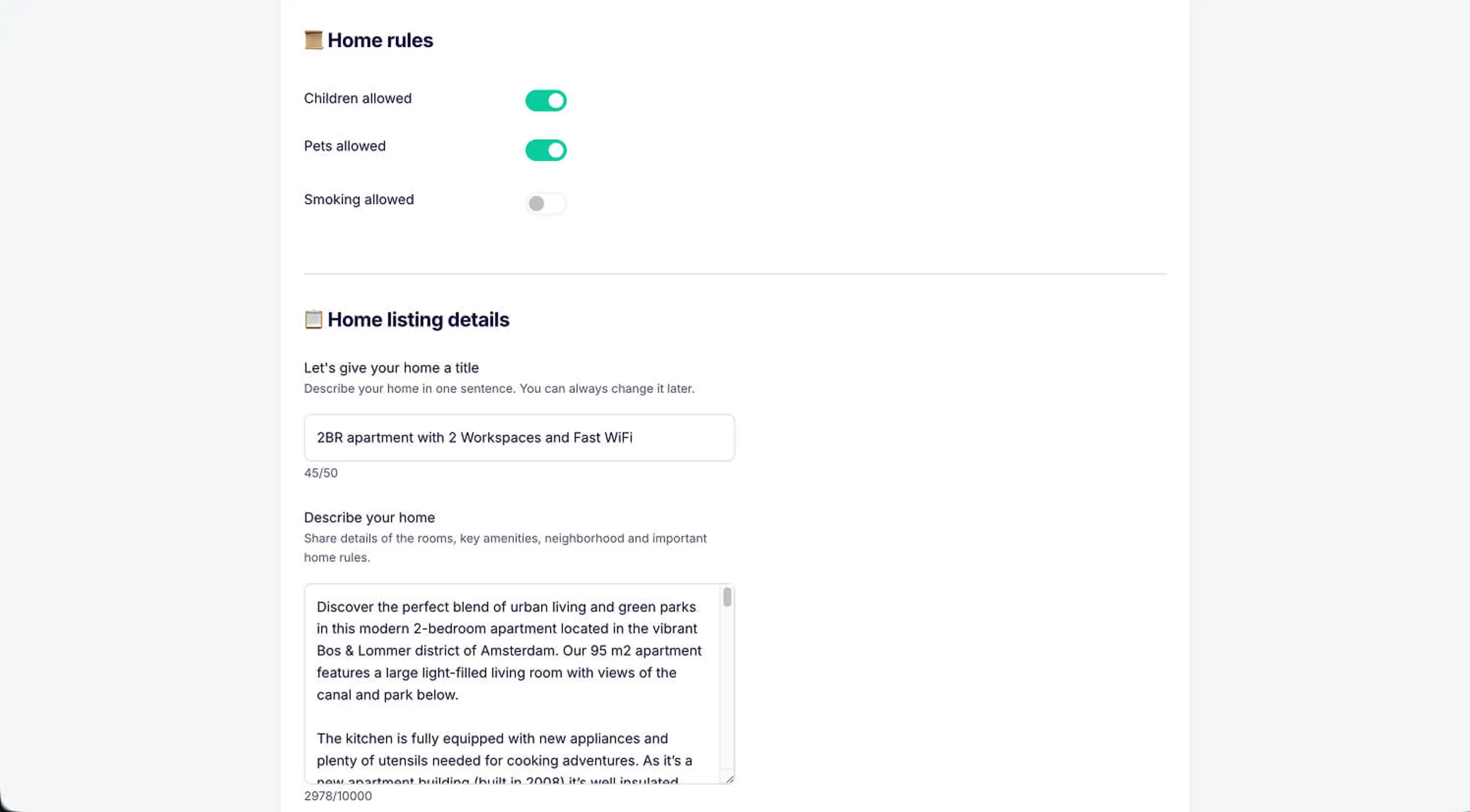Click the scroll icon beside Home rules
1470x812 pixels.
pos(313,41)
